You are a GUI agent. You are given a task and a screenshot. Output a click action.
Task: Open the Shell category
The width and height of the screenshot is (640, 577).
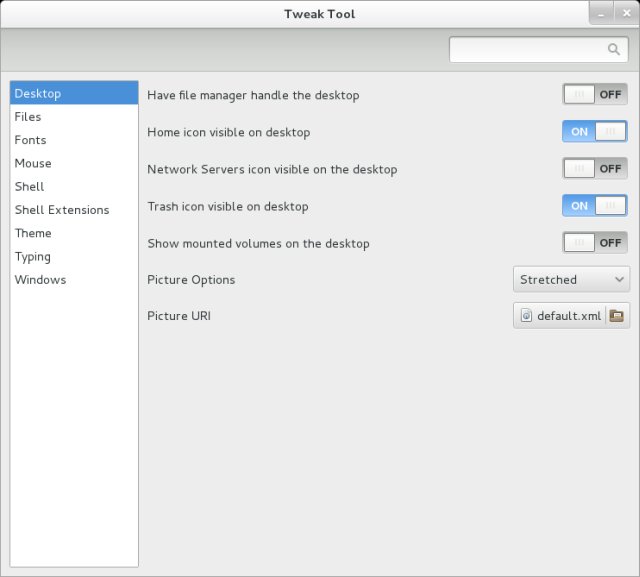tap(74, 186)
